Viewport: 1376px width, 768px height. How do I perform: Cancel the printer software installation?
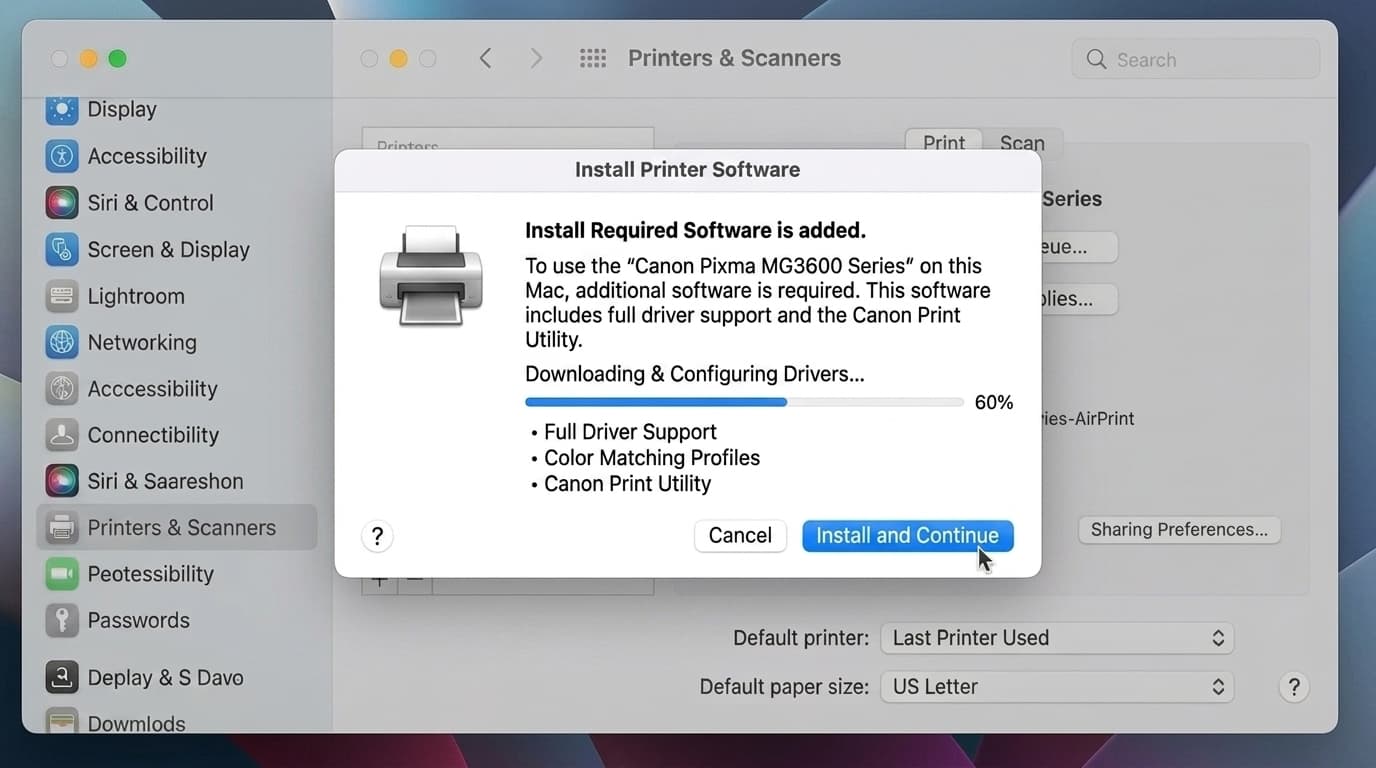coord(740,536)
